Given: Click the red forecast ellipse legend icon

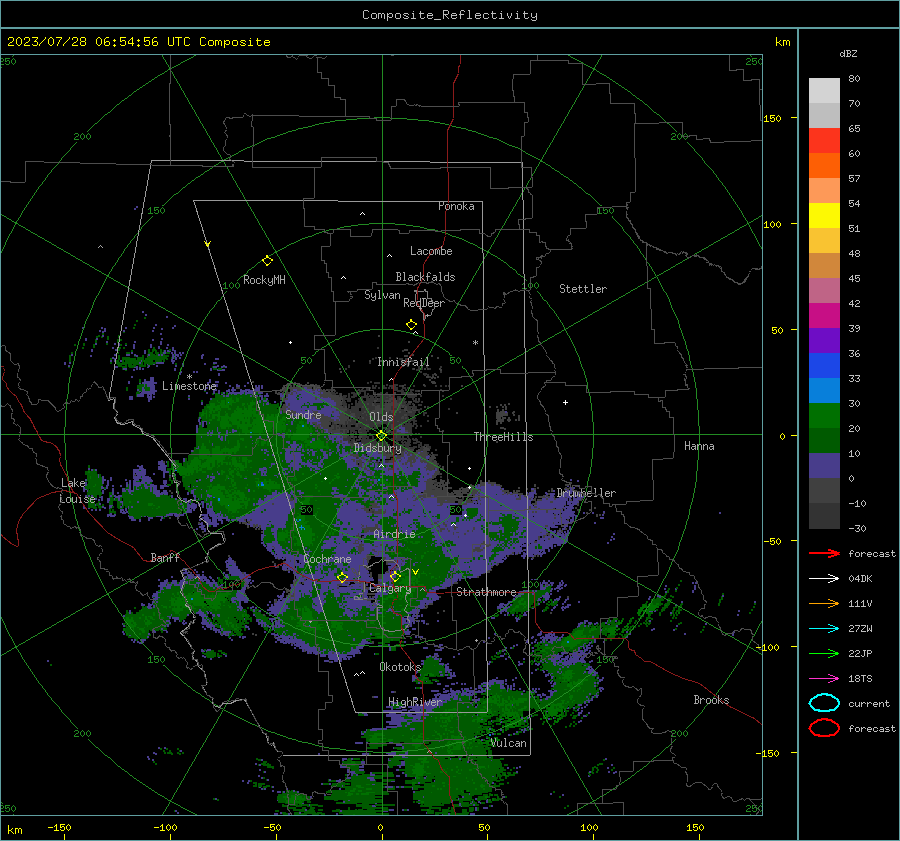Looking at the screenshot, I should [x=824, y=728].
